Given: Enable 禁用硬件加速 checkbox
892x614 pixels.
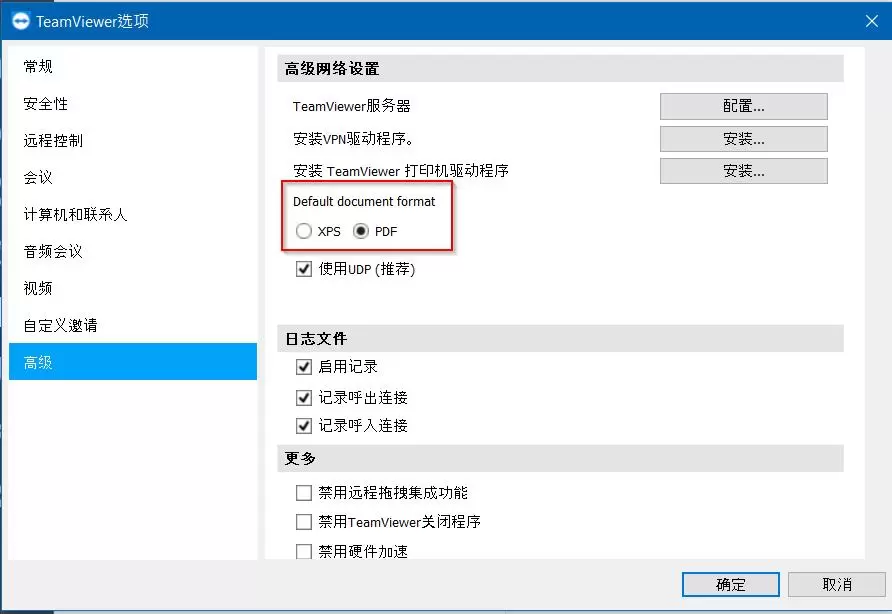Looking at the screenshot, I should coord(303,551).
